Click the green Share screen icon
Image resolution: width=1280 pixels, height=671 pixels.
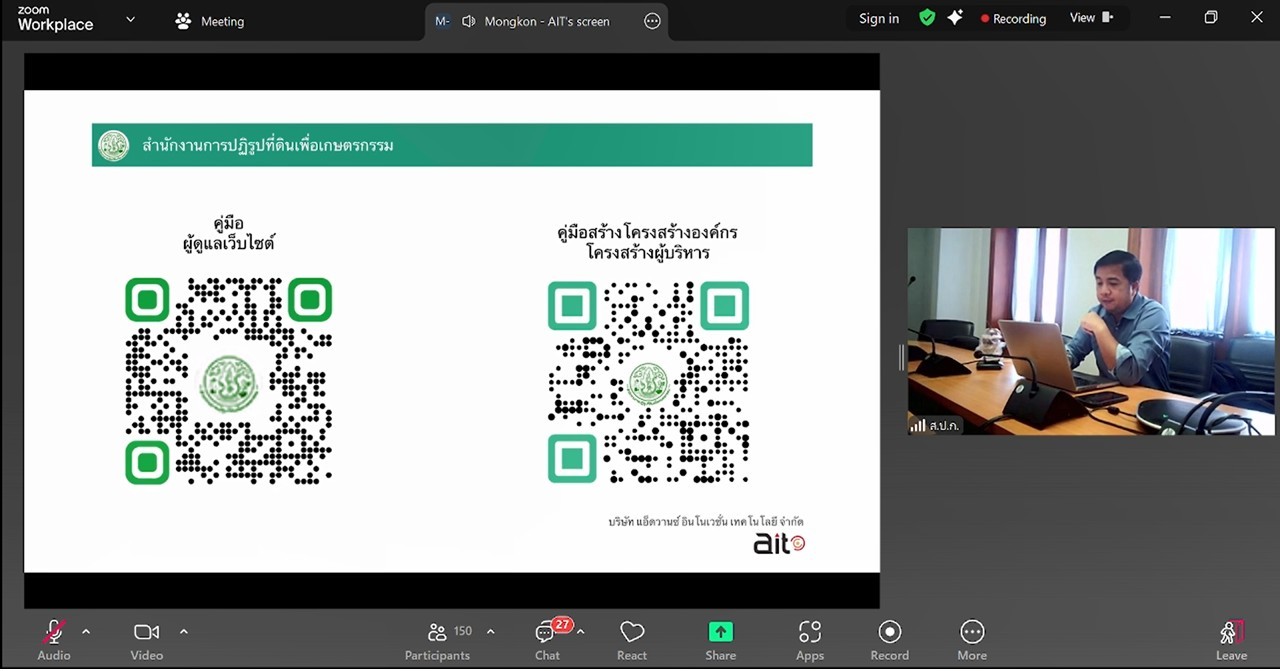coord(720,632)
